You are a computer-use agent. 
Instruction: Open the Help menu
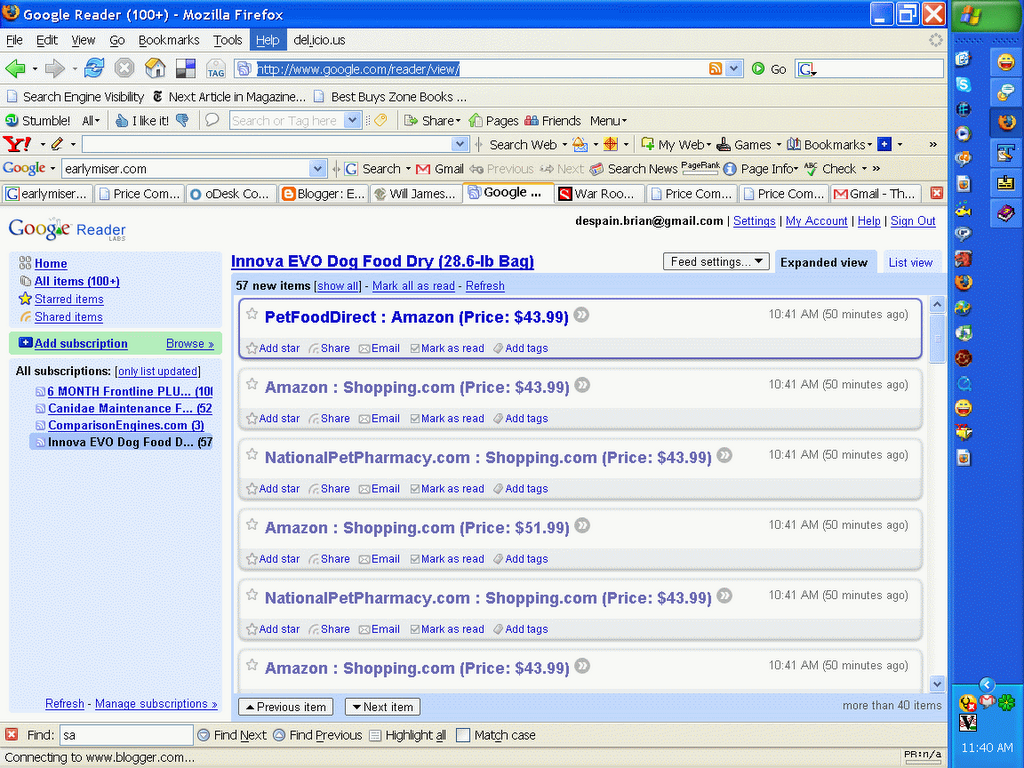(267, 40)
